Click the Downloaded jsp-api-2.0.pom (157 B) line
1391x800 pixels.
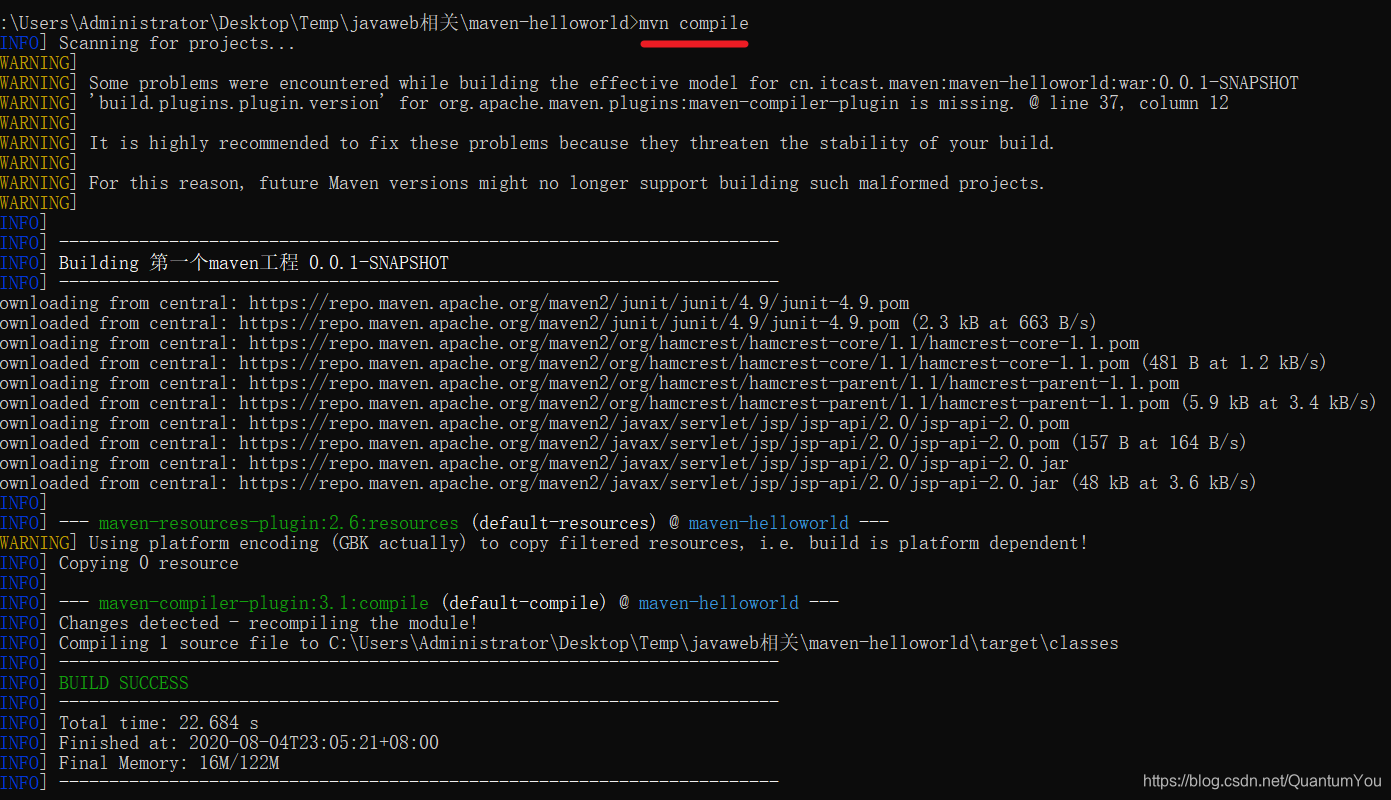click(x=623, y=443)
